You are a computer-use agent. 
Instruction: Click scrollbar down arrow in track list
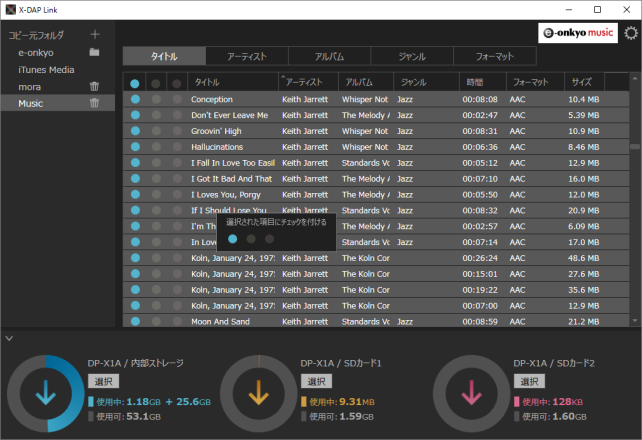tap(635, 321)
